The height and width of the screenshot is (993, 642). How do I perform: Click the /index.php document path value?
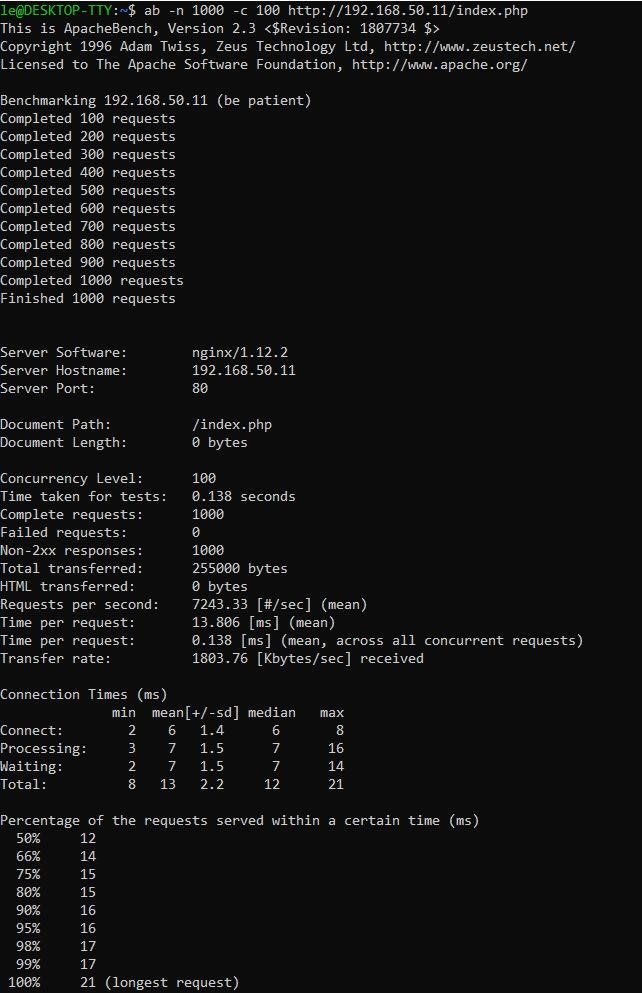point(232,425)
